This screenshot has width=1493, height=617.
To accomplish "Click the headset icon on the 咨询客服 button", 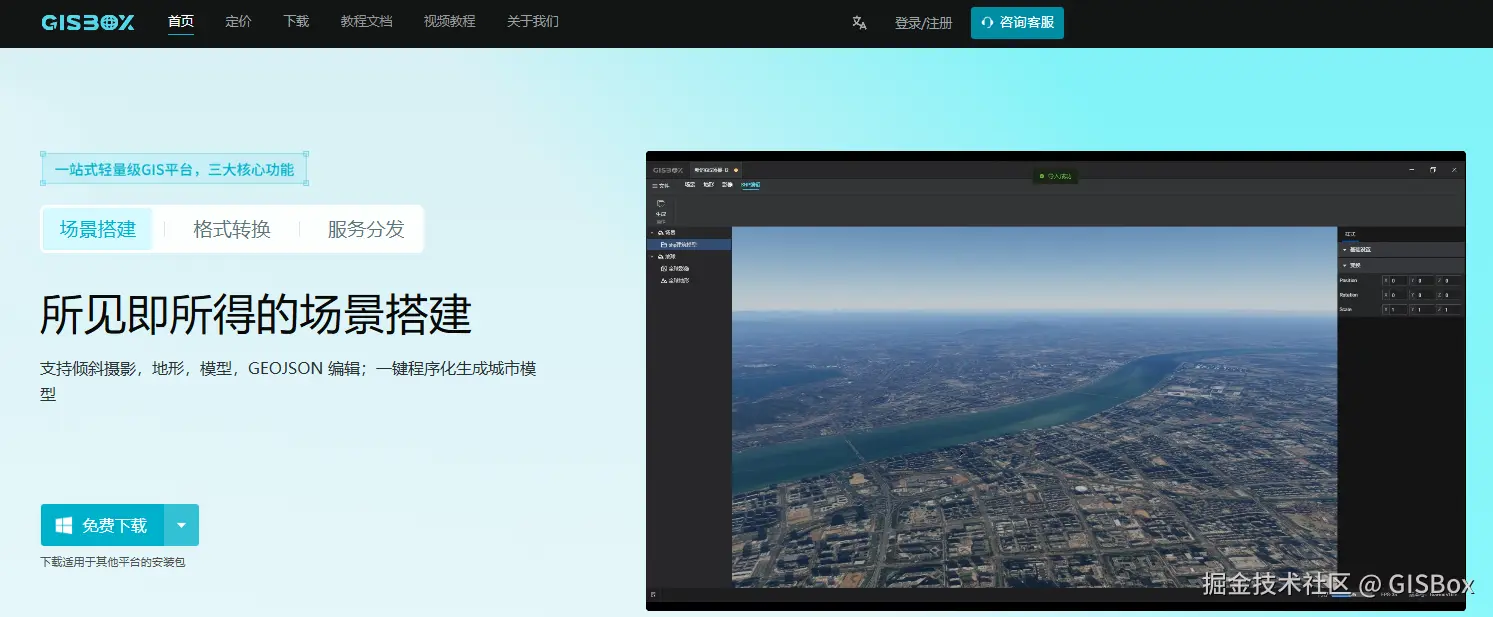I will (x=985, y=22).
